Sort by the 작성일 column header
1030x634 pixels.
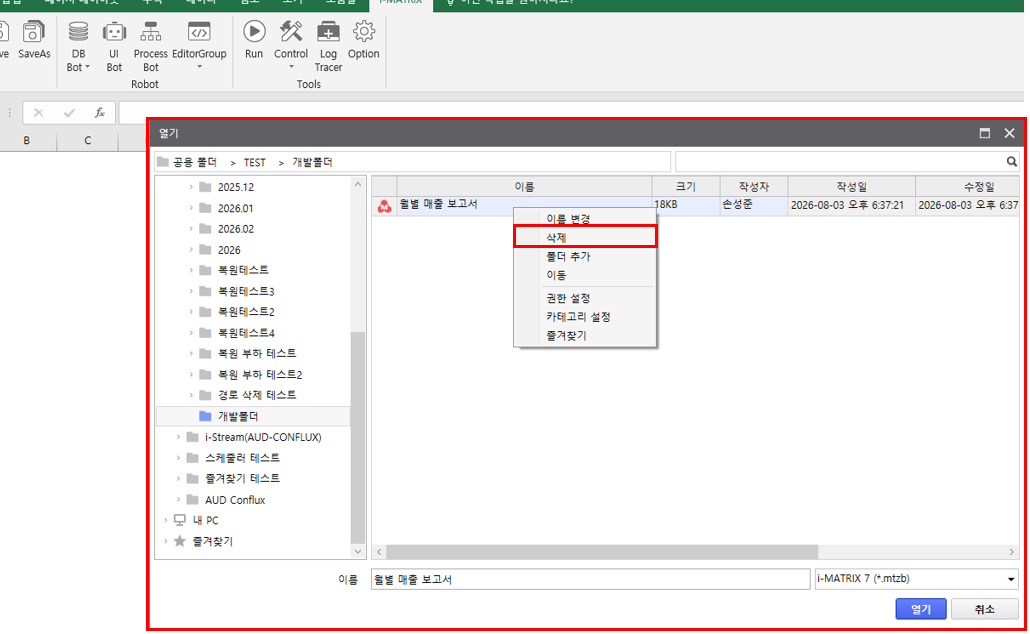(852, 187)
